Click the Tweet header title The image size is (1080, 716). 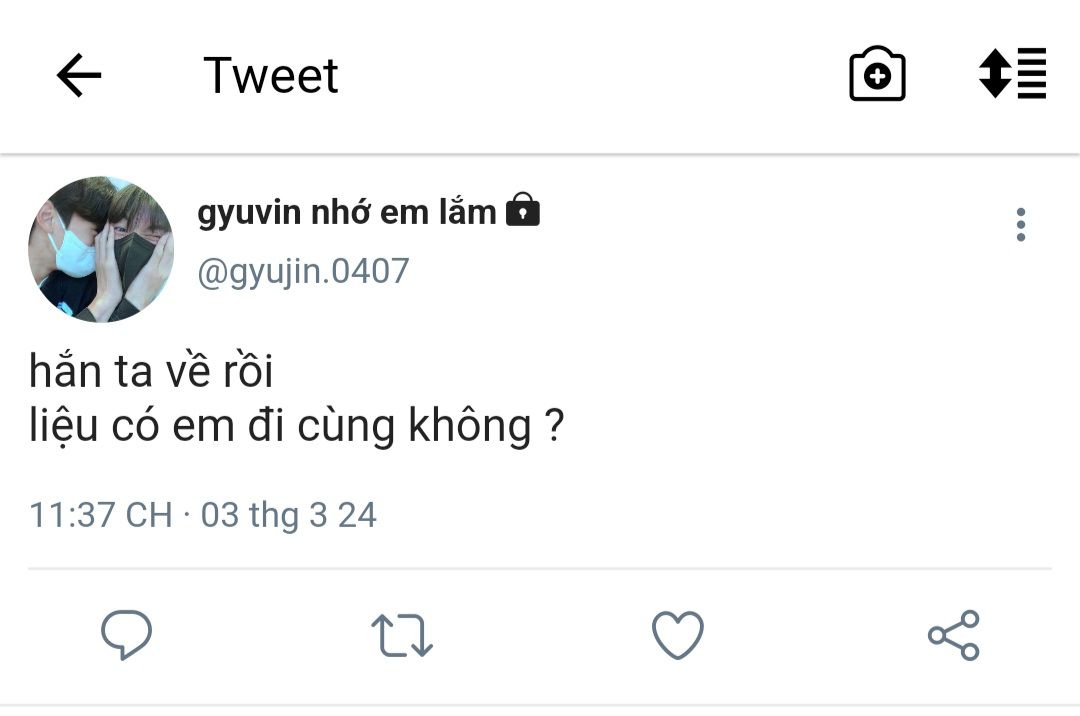[271, 75]
